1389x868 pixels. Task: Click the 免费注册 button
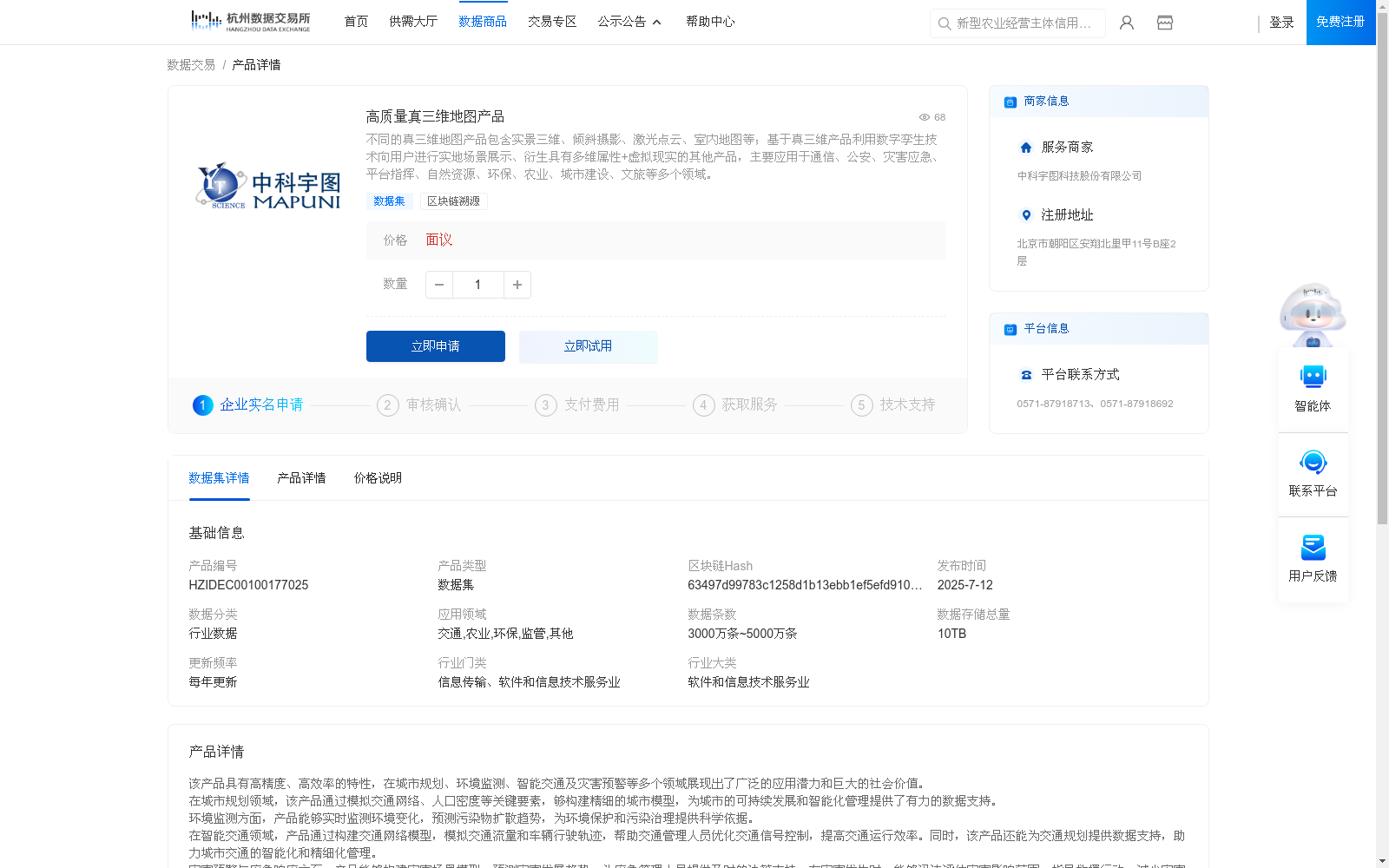click(1340, 22)
